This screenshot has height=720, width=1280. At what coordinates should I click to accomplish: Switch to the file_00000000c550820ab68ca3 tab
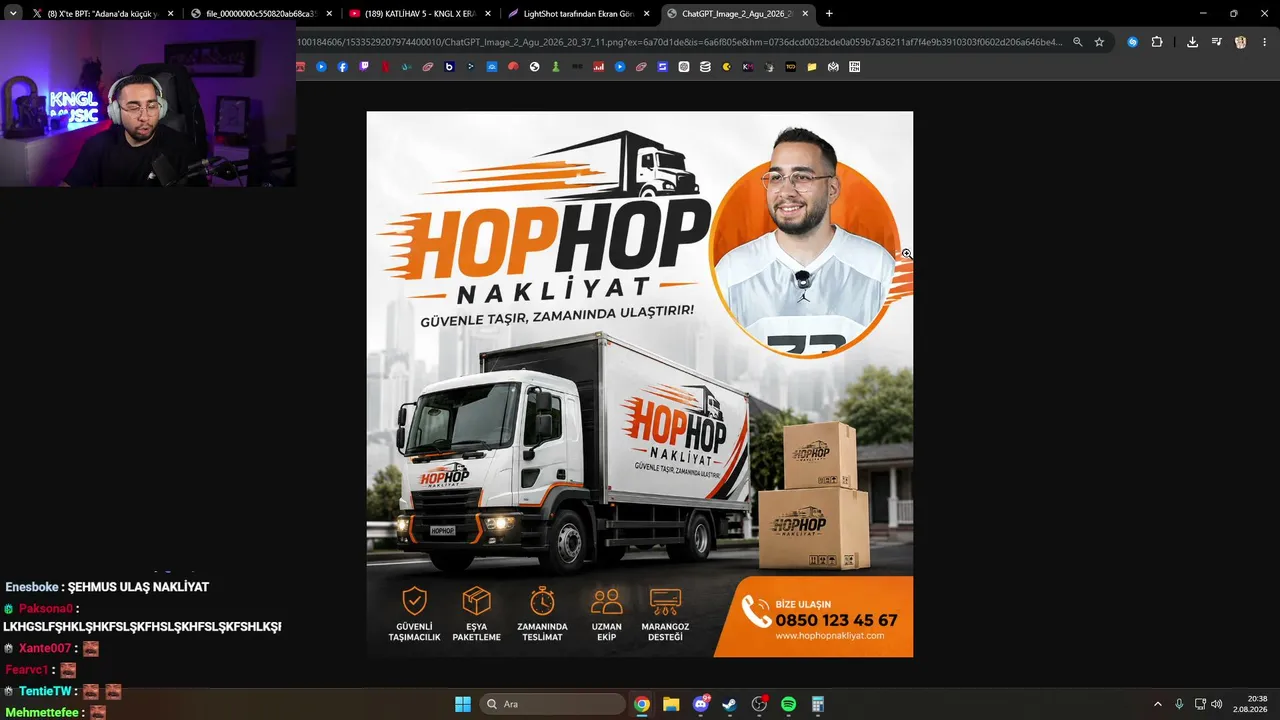262,14
